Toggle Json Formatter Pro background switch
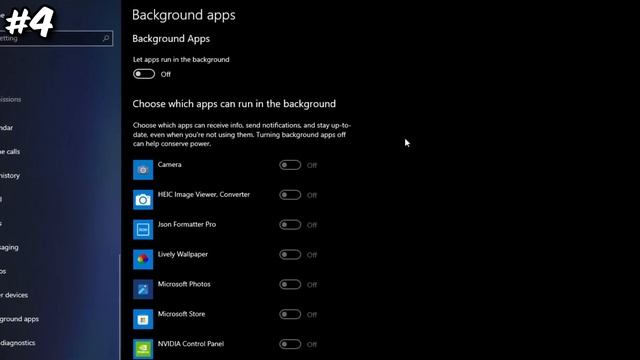Screen dimensions: 640x360 (x=290, y=224)
